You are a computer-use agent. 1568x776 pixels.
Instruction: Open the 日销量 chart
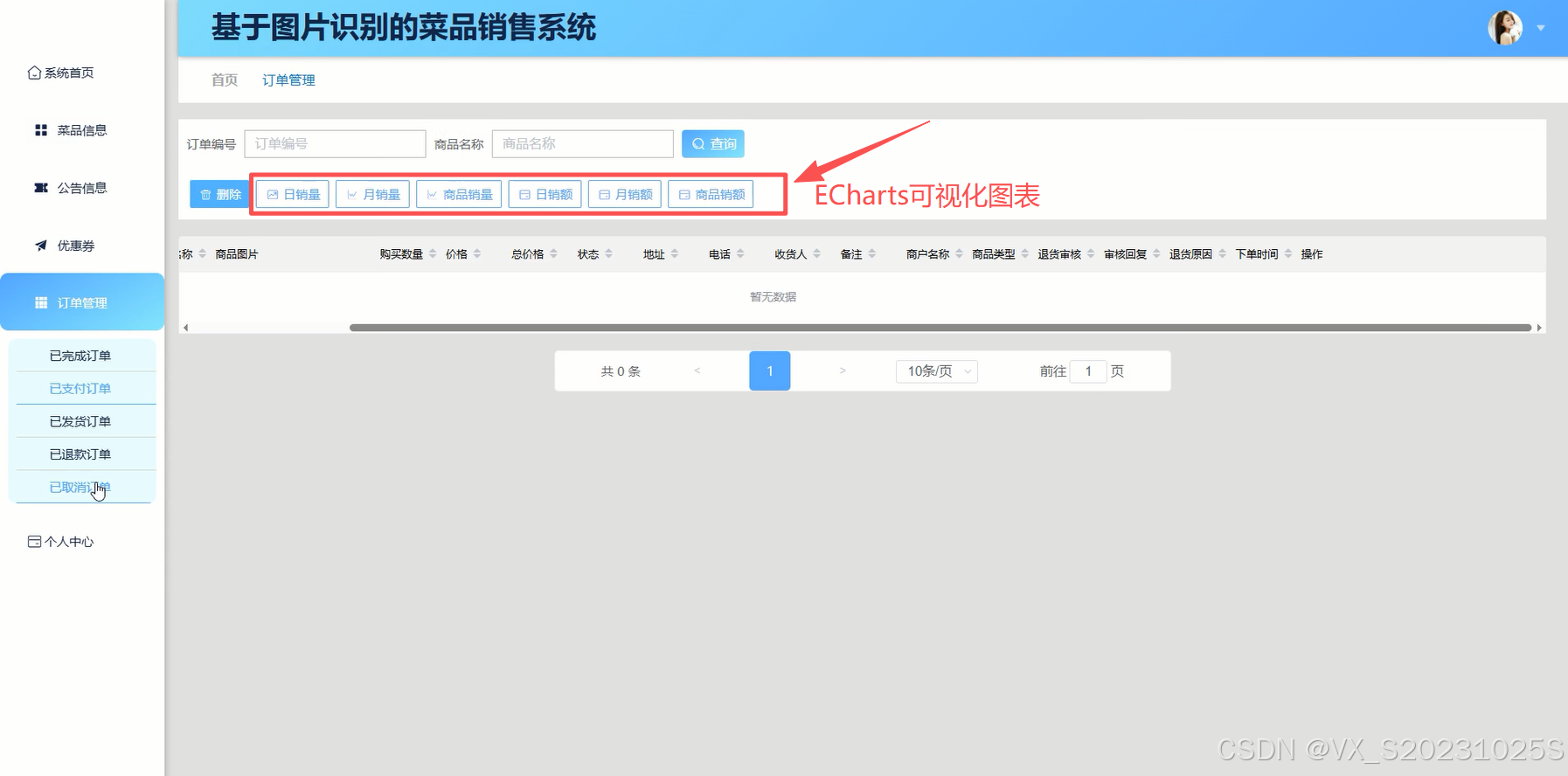(293, 194)
